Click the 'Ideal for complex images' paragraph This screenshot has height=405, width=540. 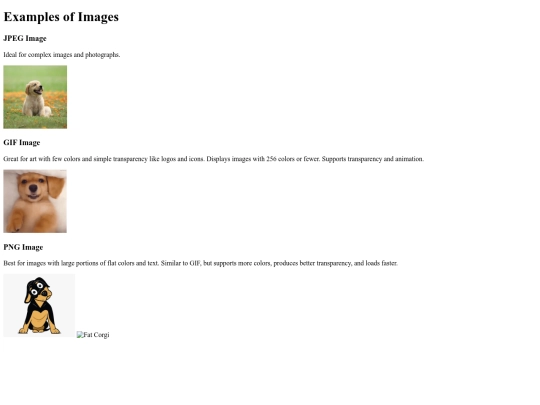[62, 55]
